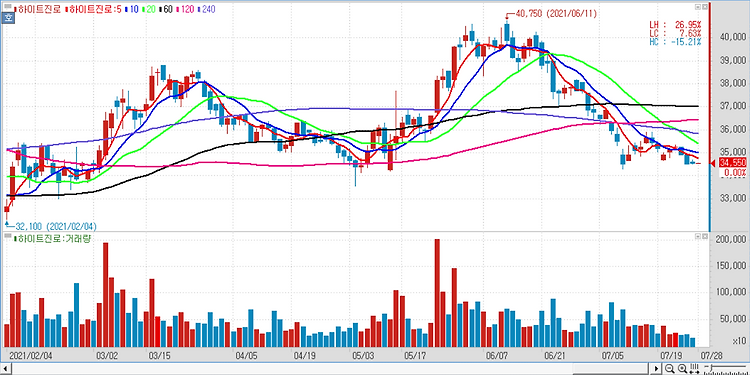Screen dimensions: 750x375
Task: Select the 60-day moving average legend
Action: (x=166, y=9)
